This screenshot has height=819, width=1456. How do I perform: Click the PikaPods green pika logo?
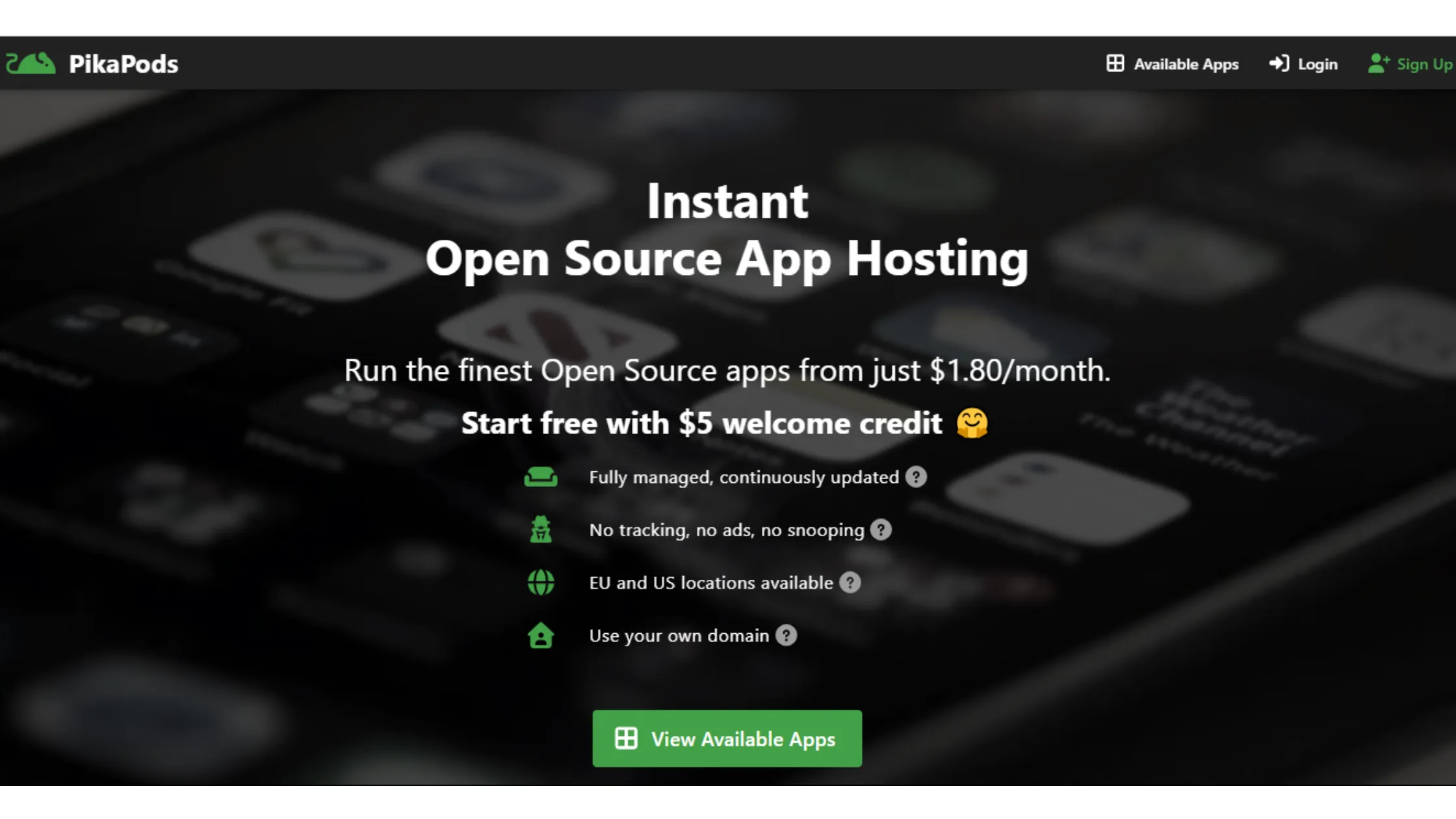[31, 64]
